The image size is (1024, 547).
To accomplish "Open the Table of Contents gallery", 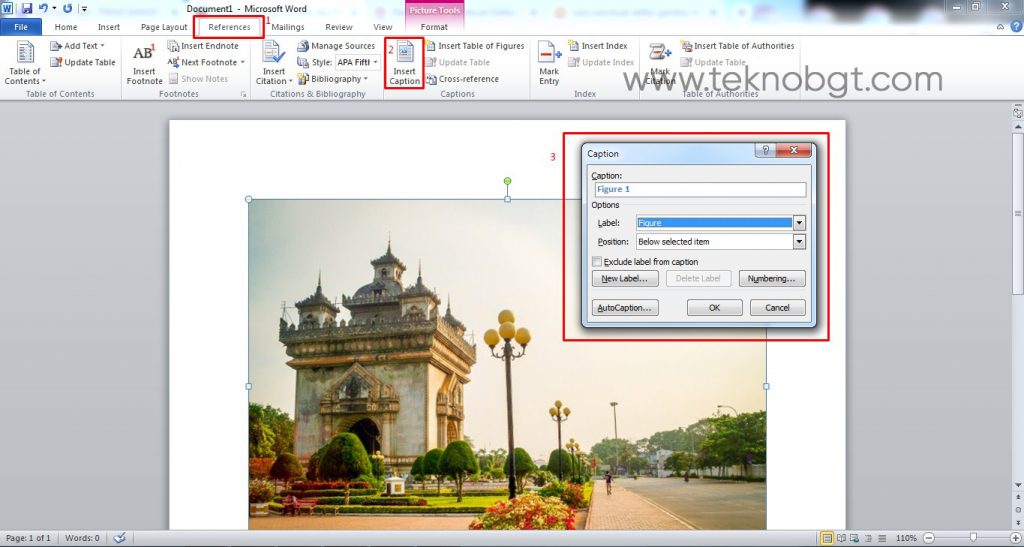I will 25,63.
